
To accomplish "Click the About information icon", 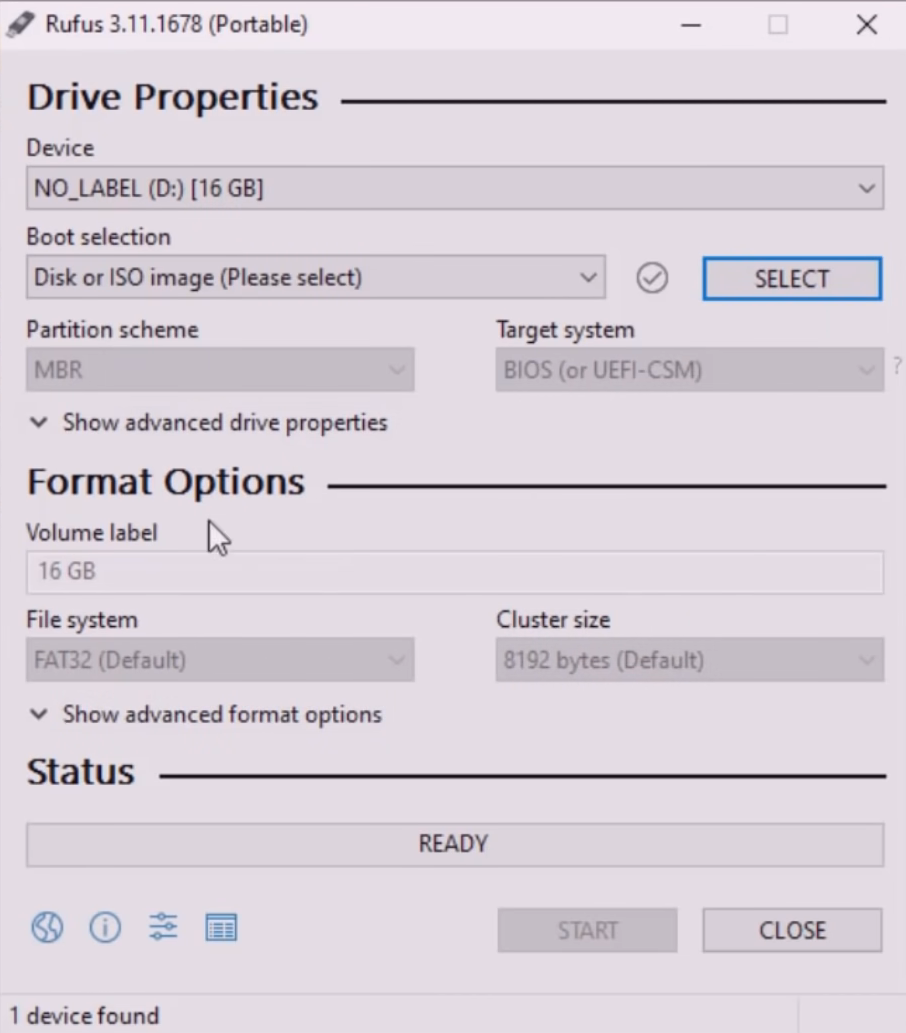I will click(105, 928).
